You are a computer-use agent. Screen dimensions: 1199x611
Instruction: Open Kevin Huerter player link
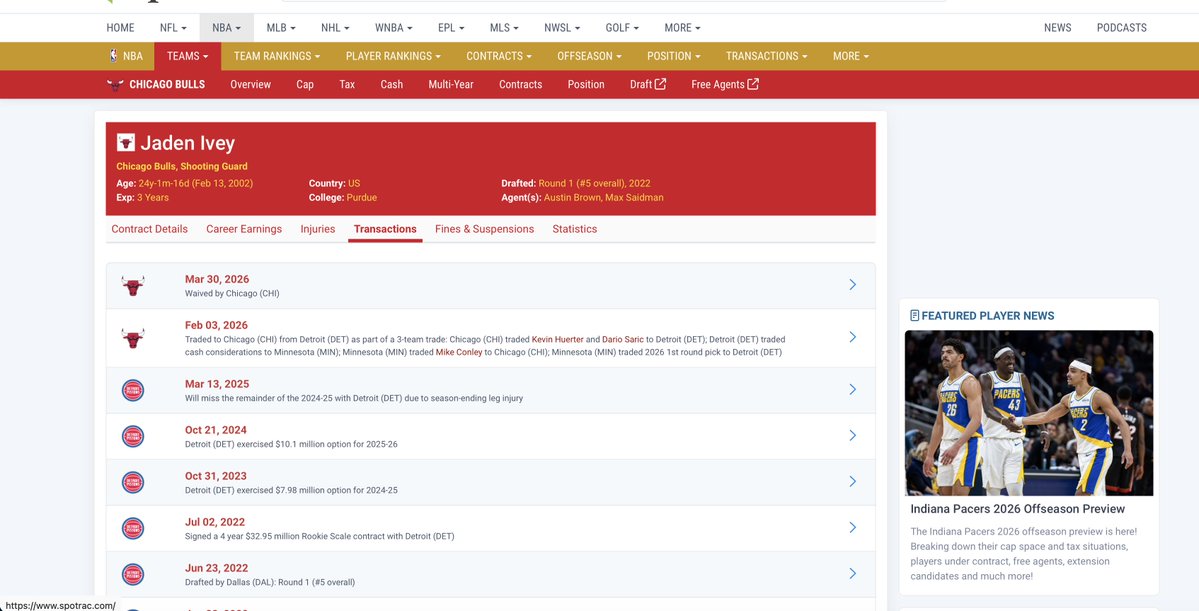[557, 340]
